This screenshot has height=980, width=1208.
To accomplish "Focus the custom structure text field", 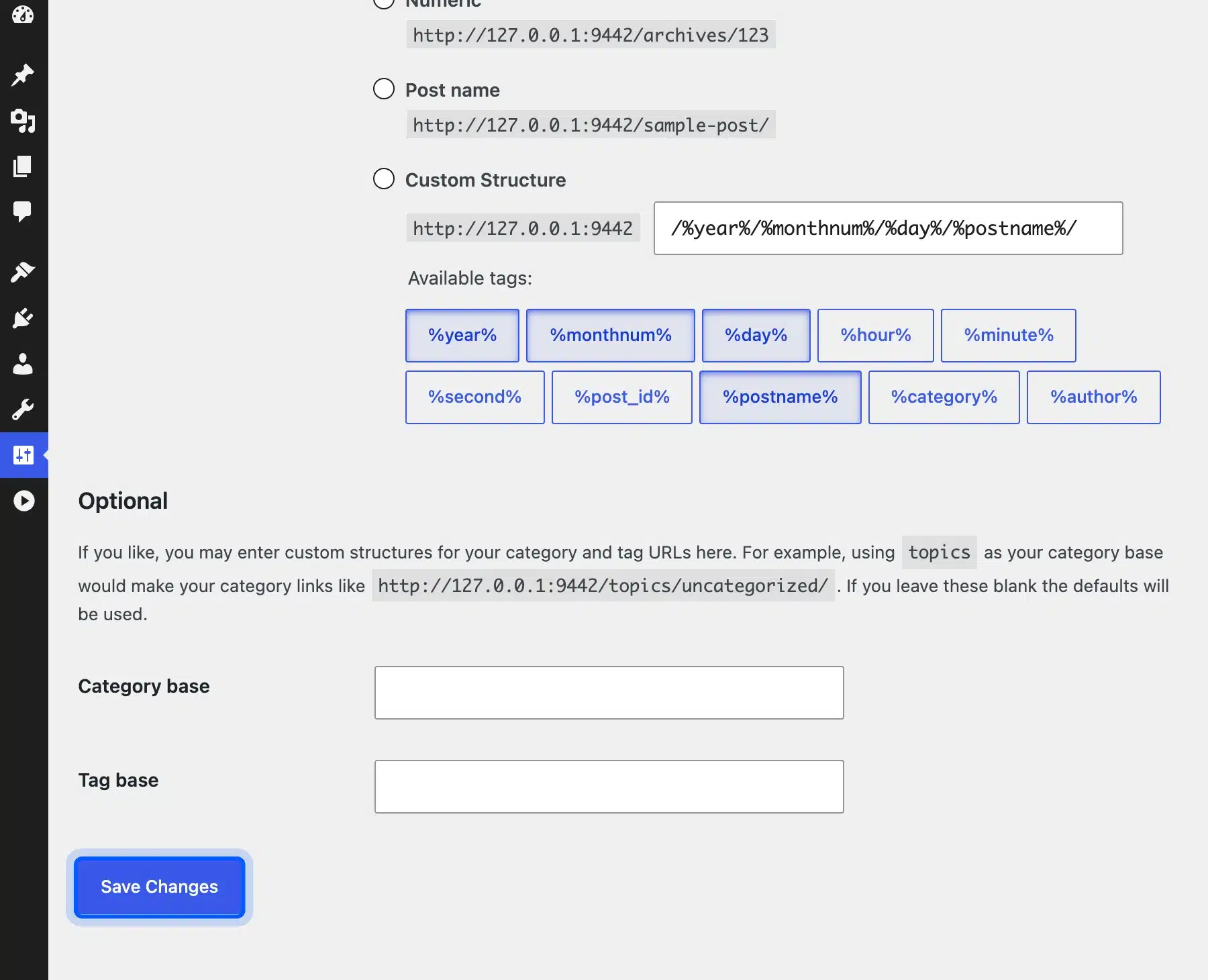I will (889, 228).
